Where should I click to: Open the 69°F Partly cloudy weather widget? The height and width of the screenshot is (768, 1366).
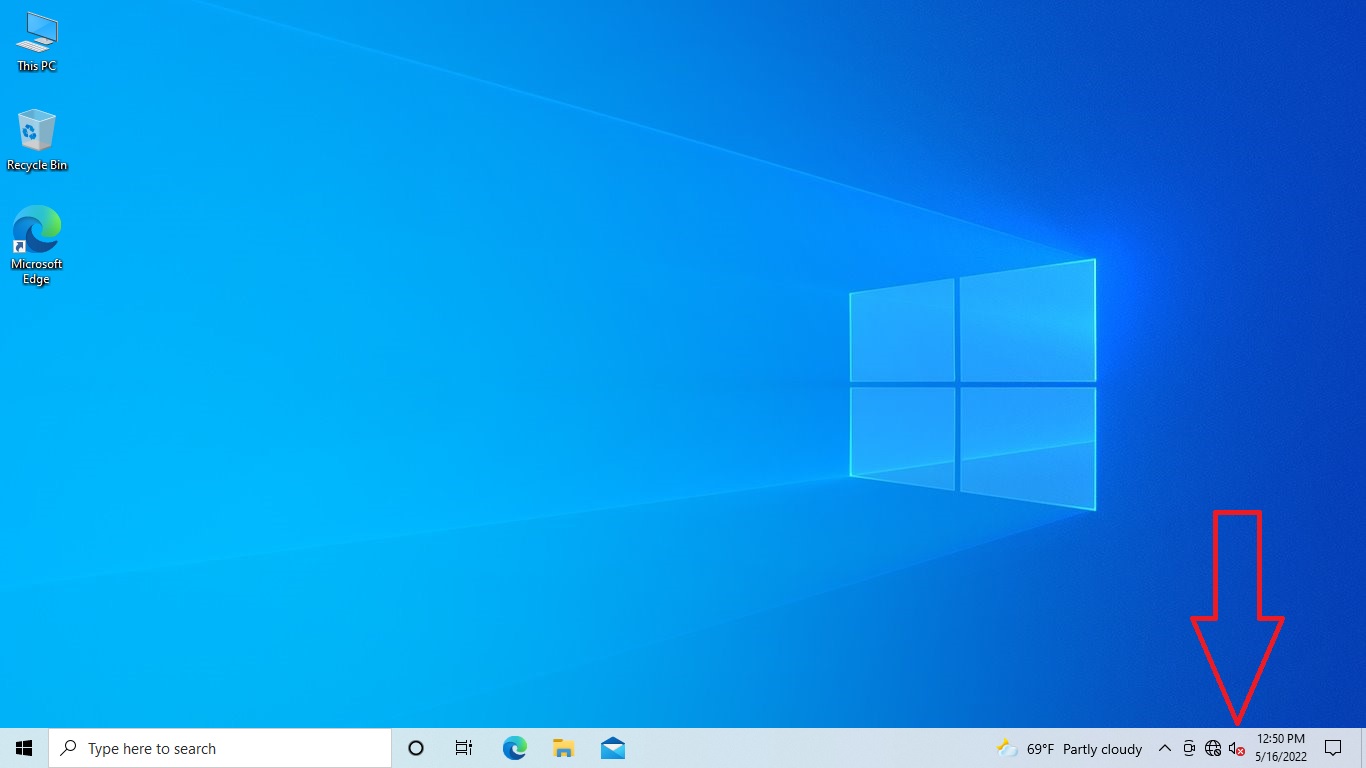(x=1070, y=748)
